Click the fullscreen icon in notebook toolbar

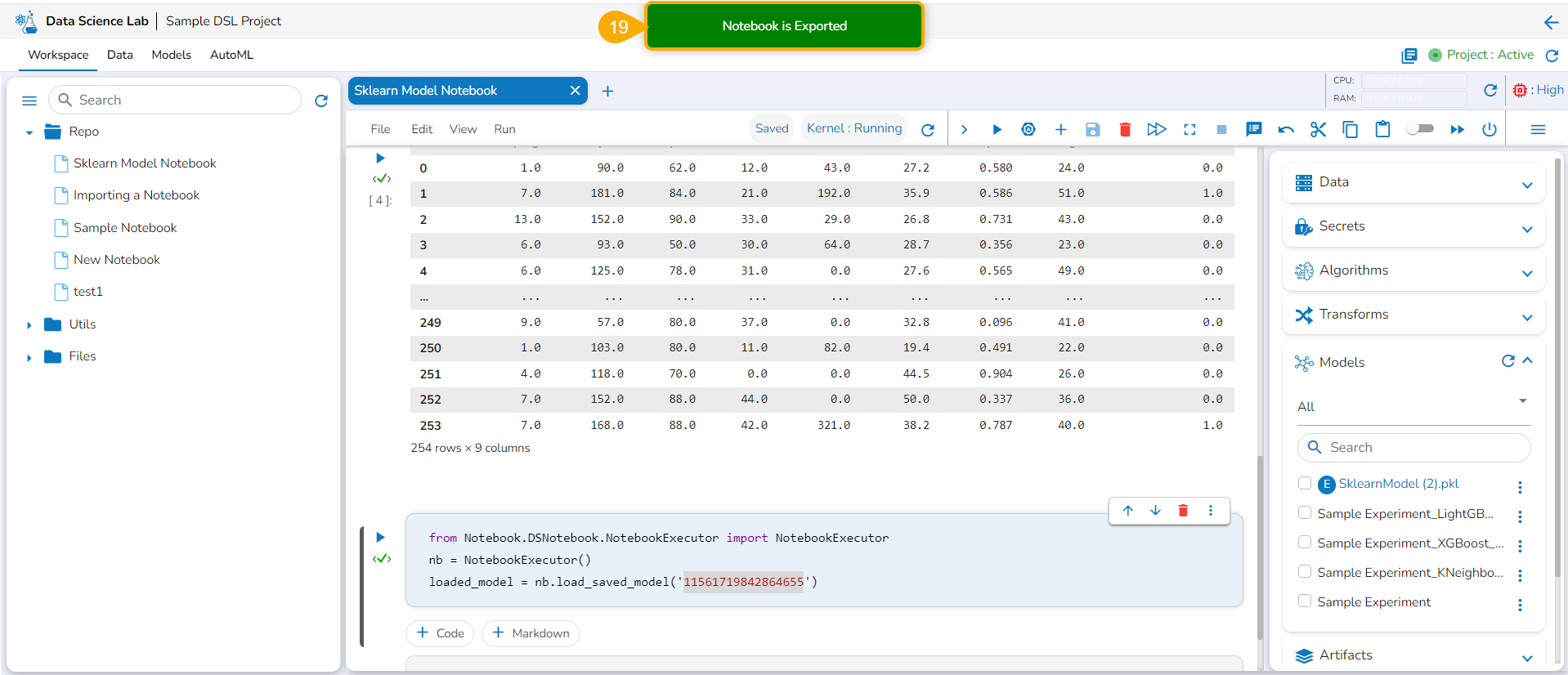(1189, 129)
